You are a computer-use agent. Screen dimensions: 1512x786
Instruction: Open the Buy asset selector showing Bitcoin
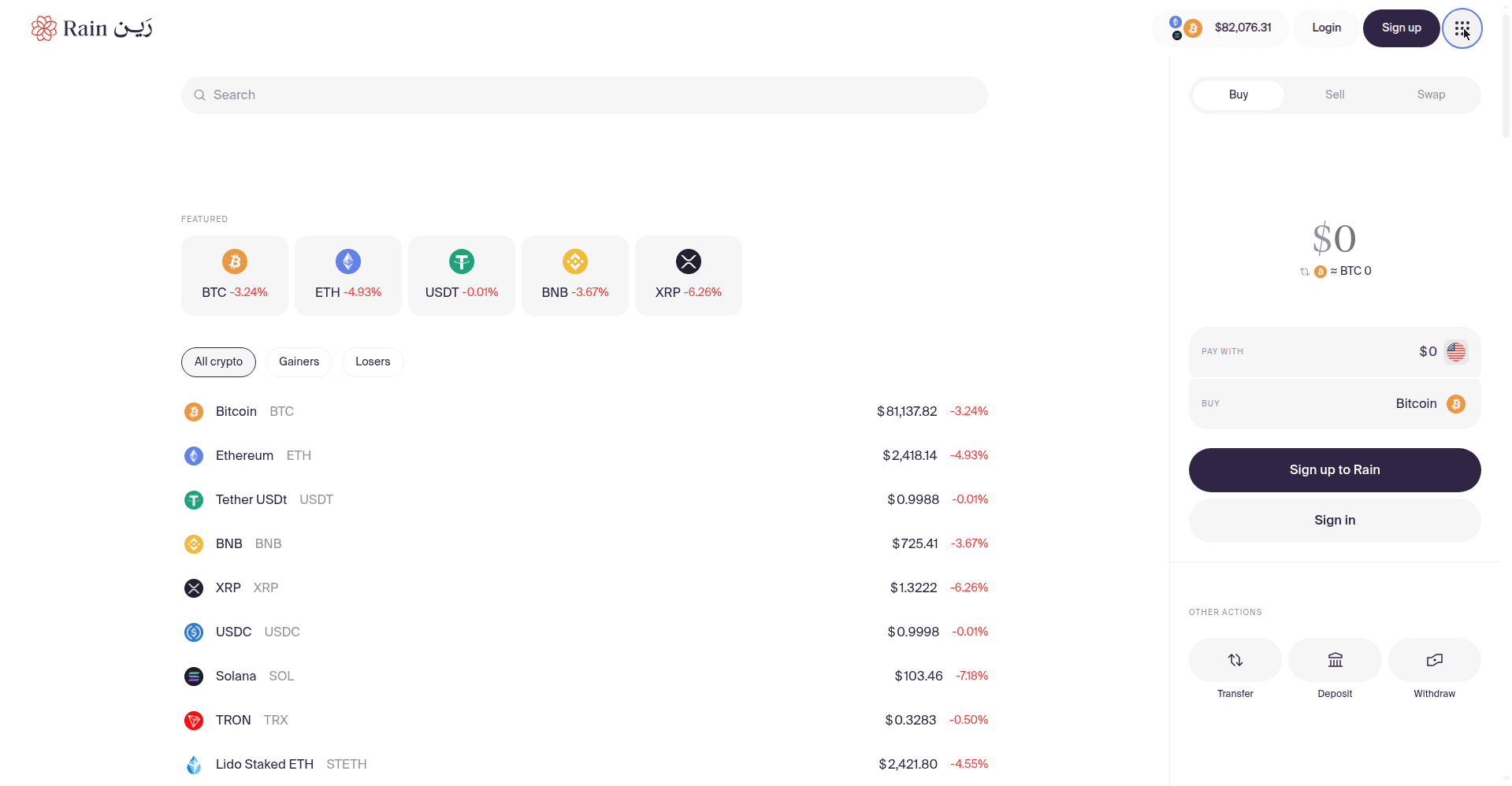click(1335, 404)
